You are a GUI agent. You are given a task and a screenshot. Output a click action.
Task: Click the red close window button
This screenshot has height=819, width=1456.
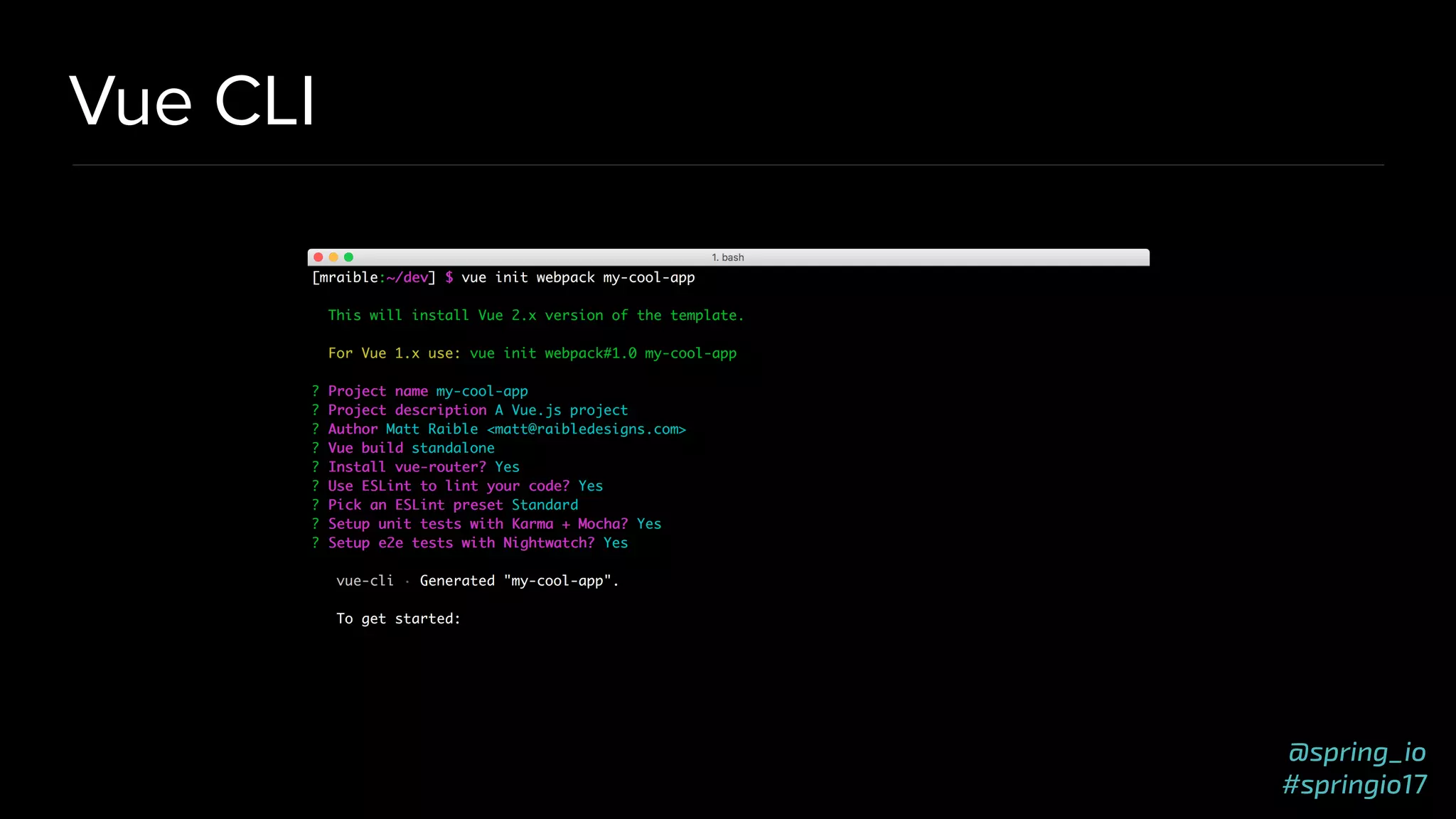tap(318, 257)
